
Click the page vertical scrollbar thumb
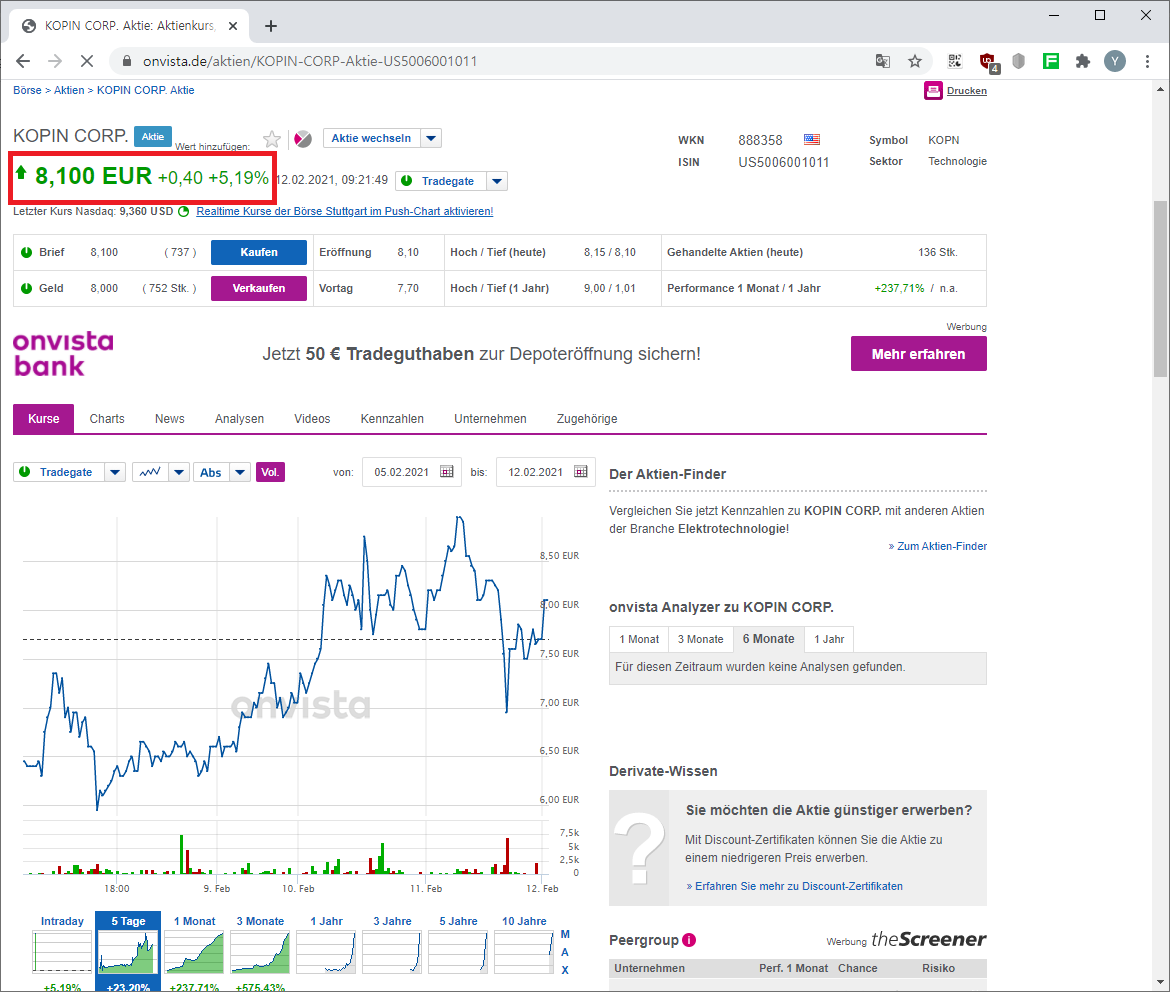coord(1160,290)
